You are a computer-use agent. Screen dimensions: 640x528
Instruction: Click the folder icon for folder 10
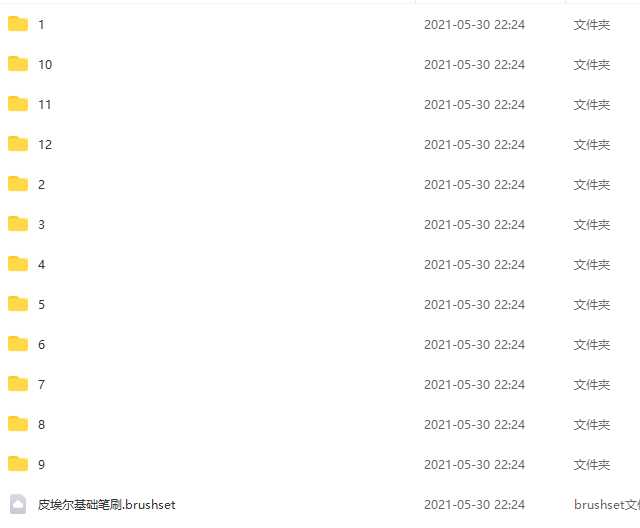[x=18, y=64]
